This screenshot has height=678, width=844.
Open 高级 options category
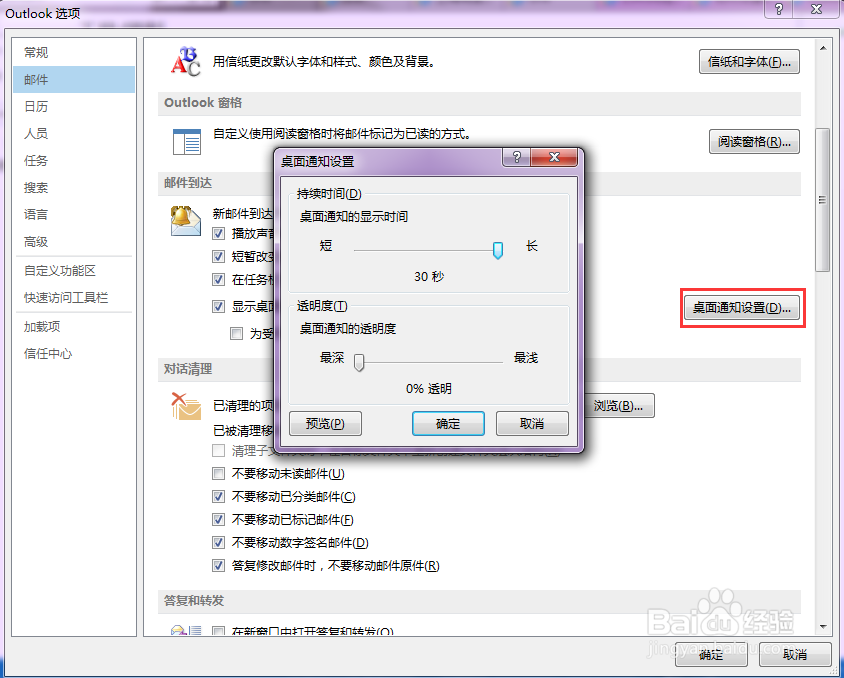74,242
